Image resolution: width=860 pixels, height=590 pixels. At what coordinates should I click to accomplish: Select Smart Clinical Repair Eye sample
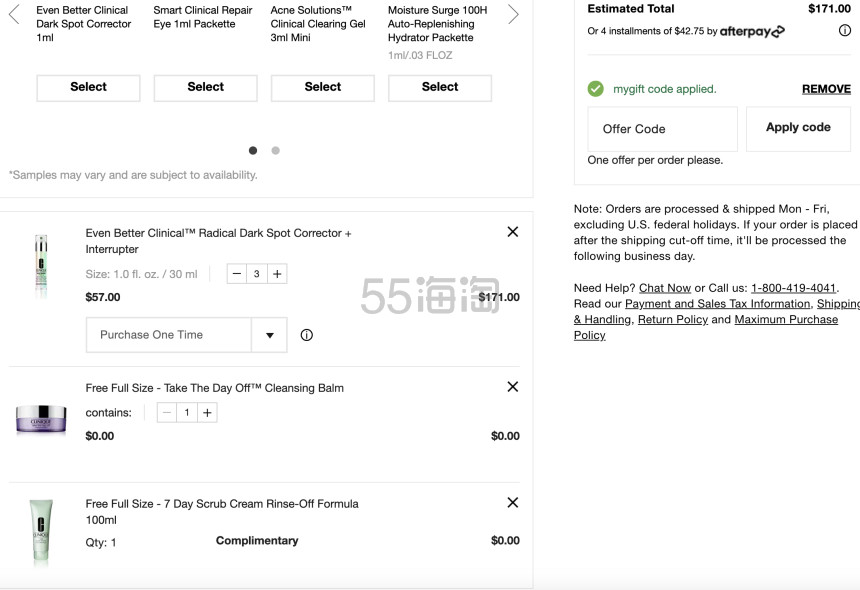click(x=206, y=88)
